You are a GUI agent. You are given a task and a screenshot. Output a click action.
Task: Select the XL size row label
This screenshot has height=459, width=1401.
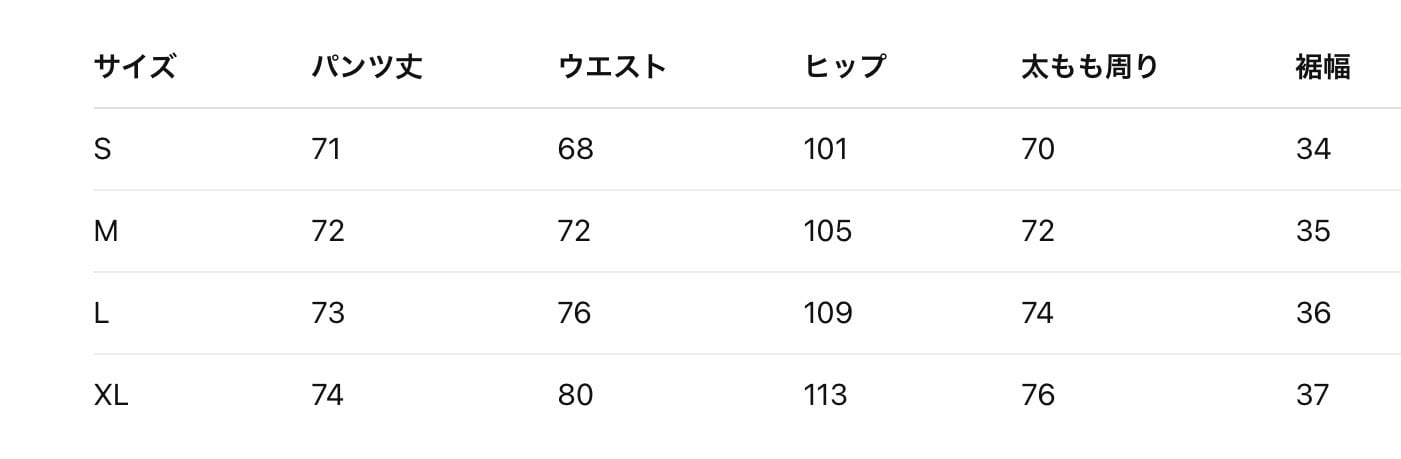click(111, 395)
